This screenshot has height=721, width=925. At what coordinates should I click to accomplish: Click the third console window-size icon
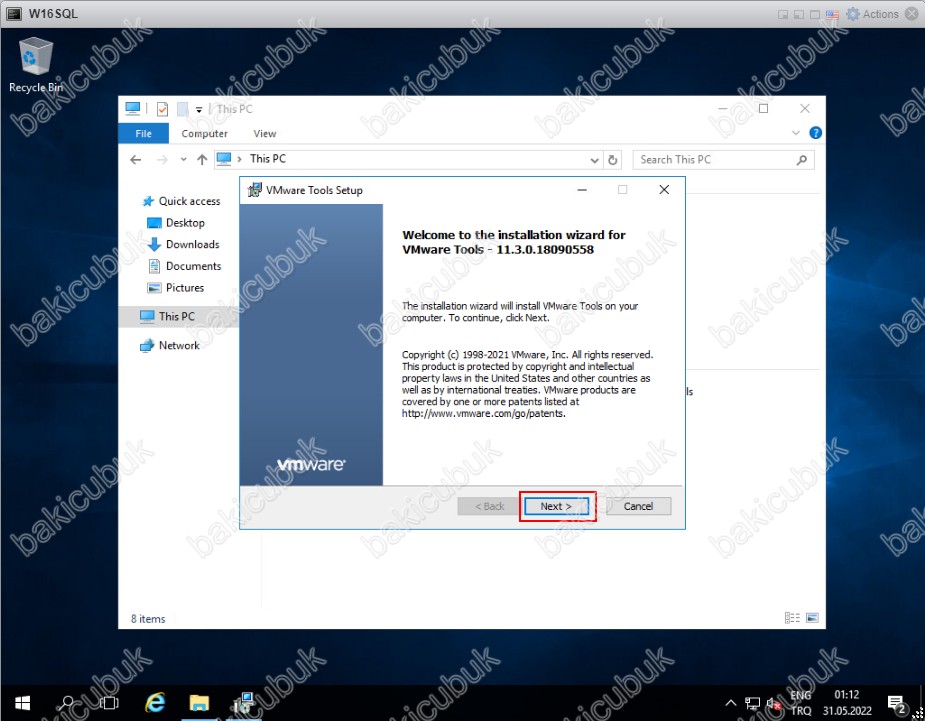(x=815, y=15)
